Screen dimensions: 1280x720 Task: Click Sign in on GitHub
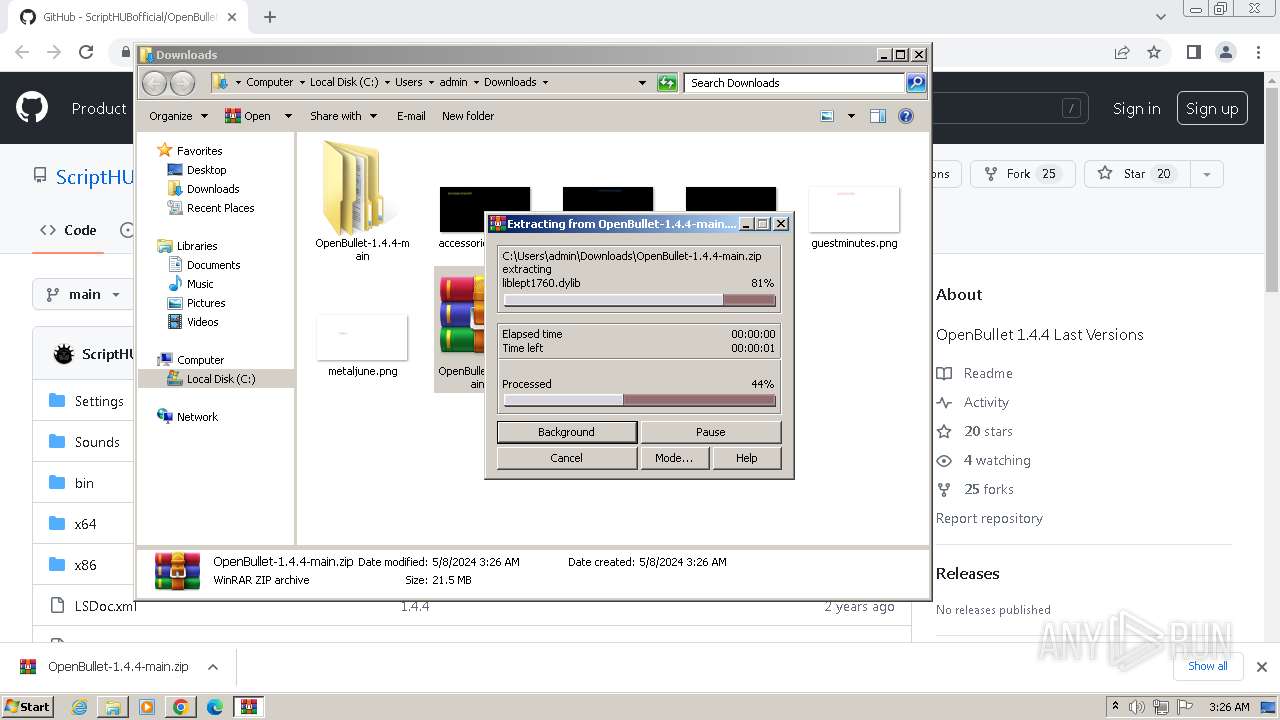point(1136,108)
